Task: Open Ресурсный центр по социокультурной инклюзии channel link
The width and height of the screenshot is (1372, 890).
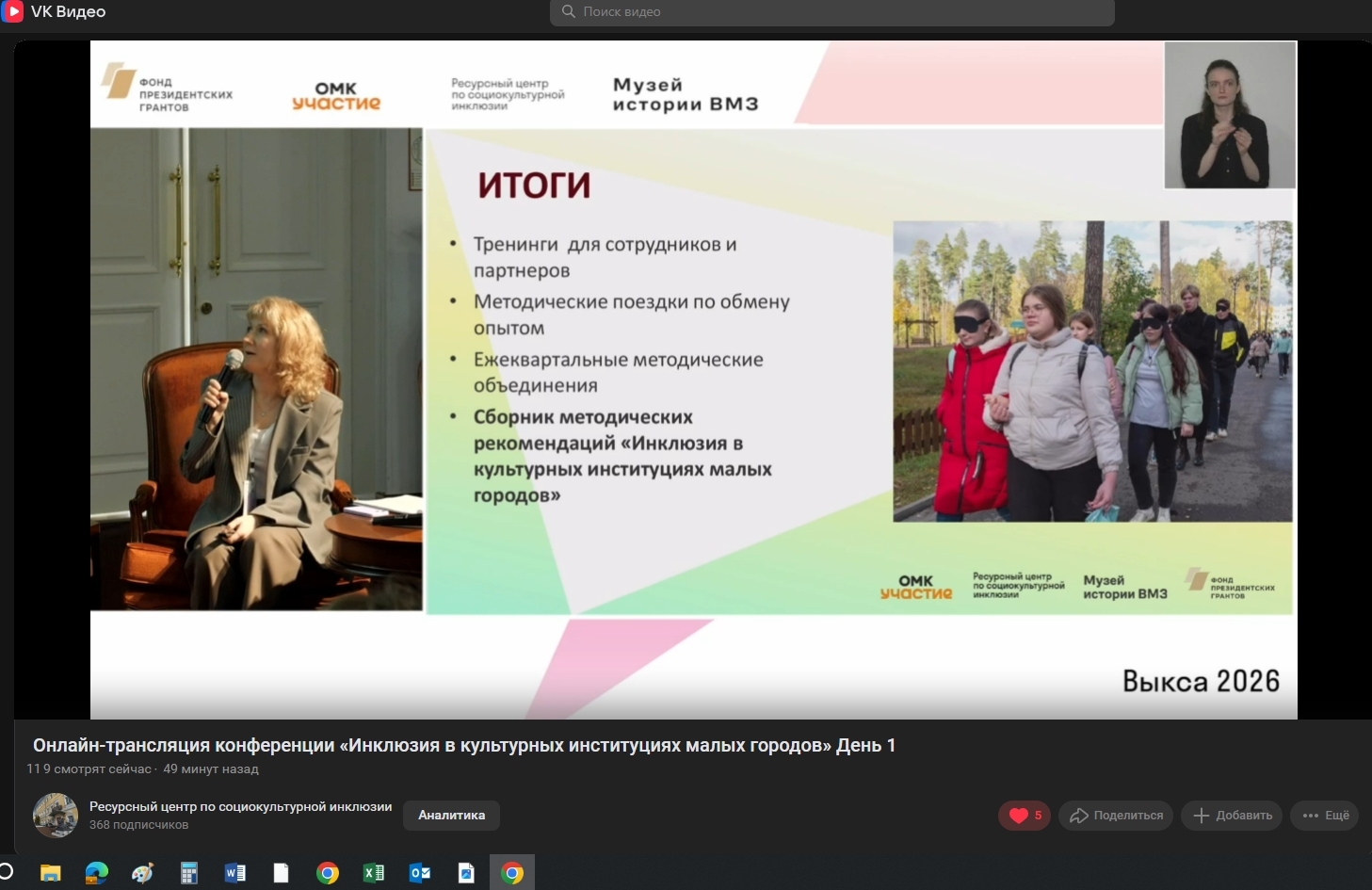Action: 240,806
